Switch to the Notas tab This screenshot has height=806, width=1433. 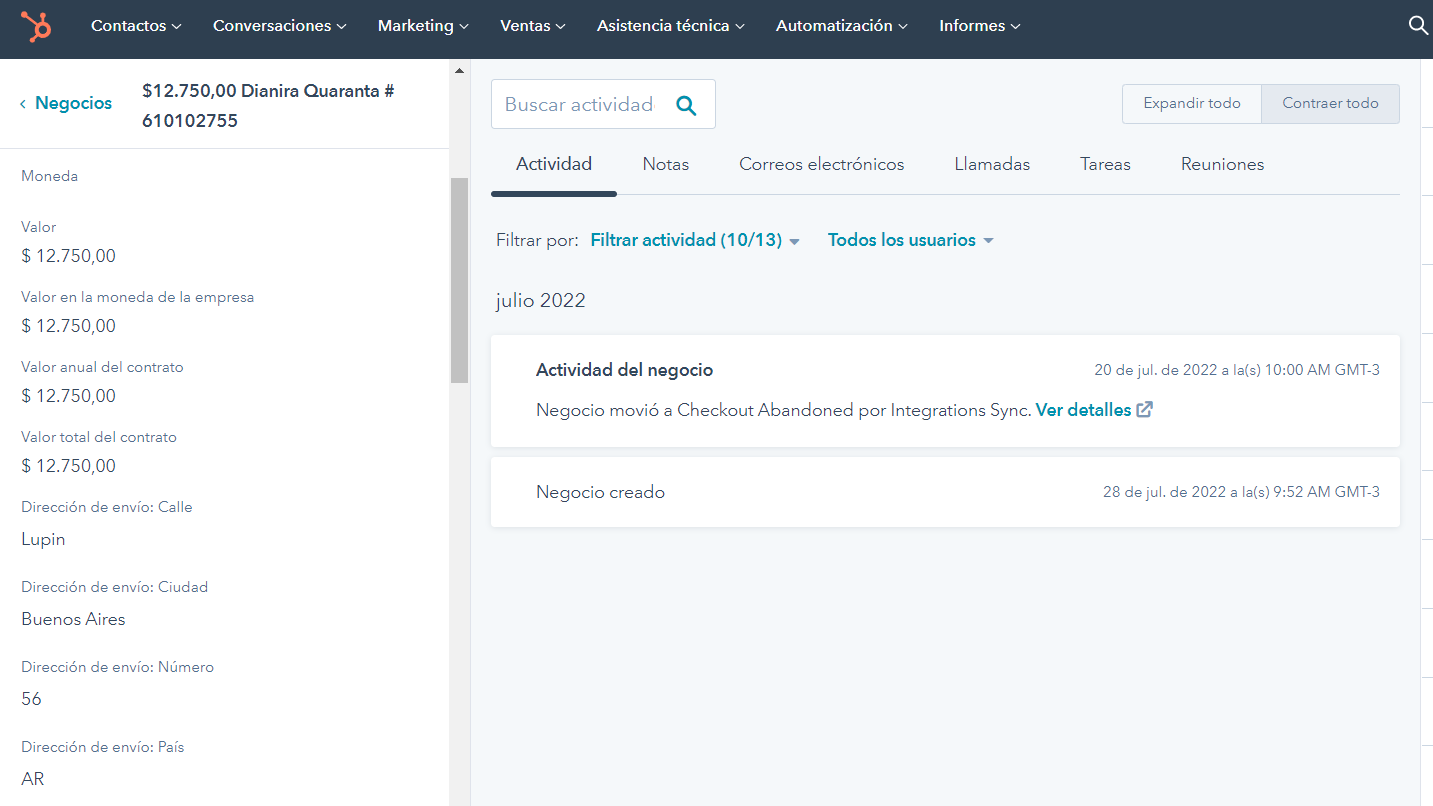click(x=665, y=164)
